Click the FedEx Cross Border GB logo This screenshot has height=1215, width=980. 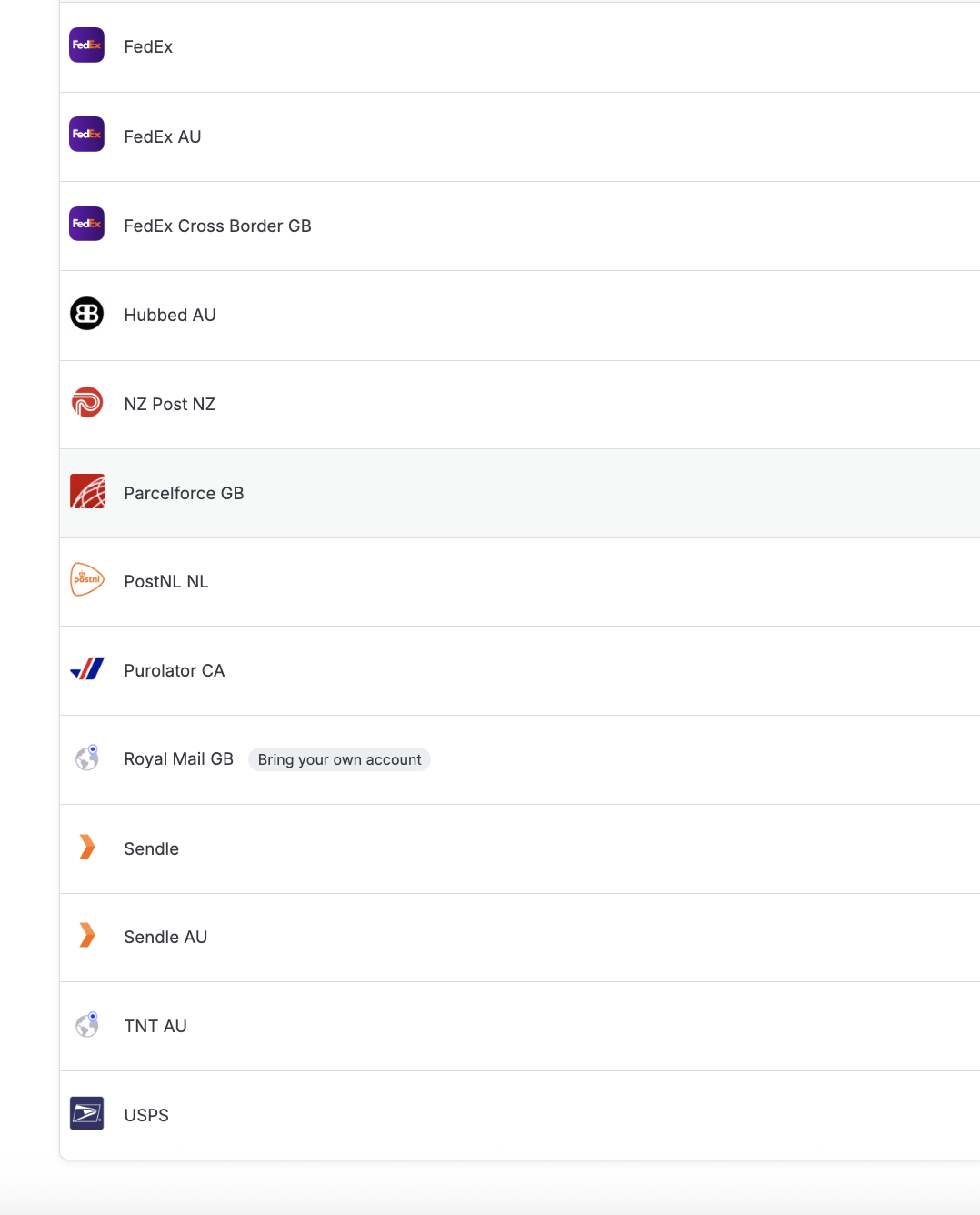pyautogui.click(x=87, y=224)
